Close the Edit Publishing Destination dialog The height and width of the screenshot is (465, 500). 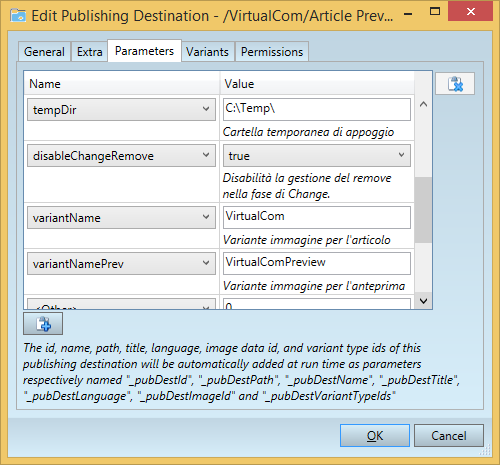point(470,12)
